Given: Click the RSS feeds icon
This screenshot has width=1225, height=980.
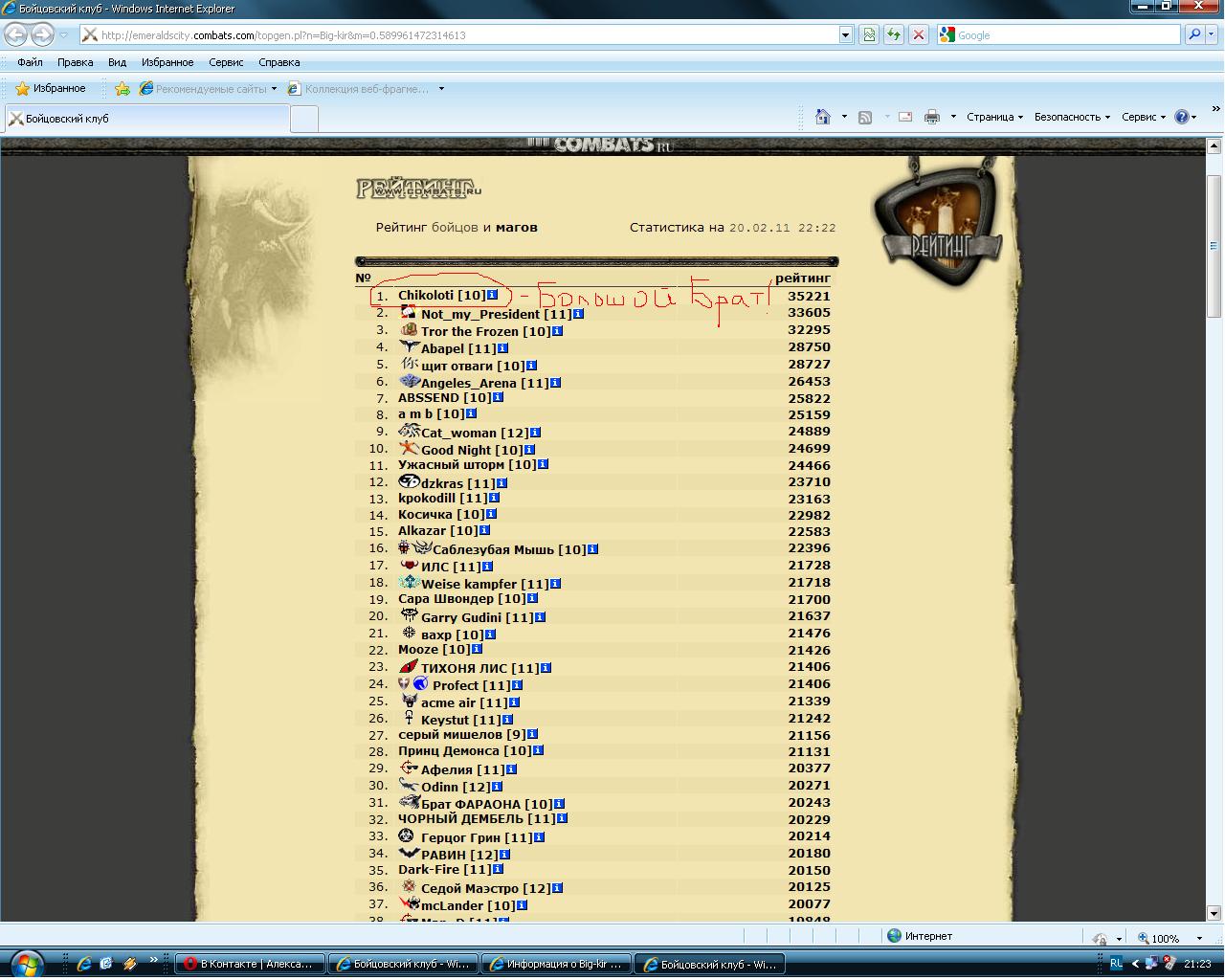Looking at the screenshot, I should 864,117.
